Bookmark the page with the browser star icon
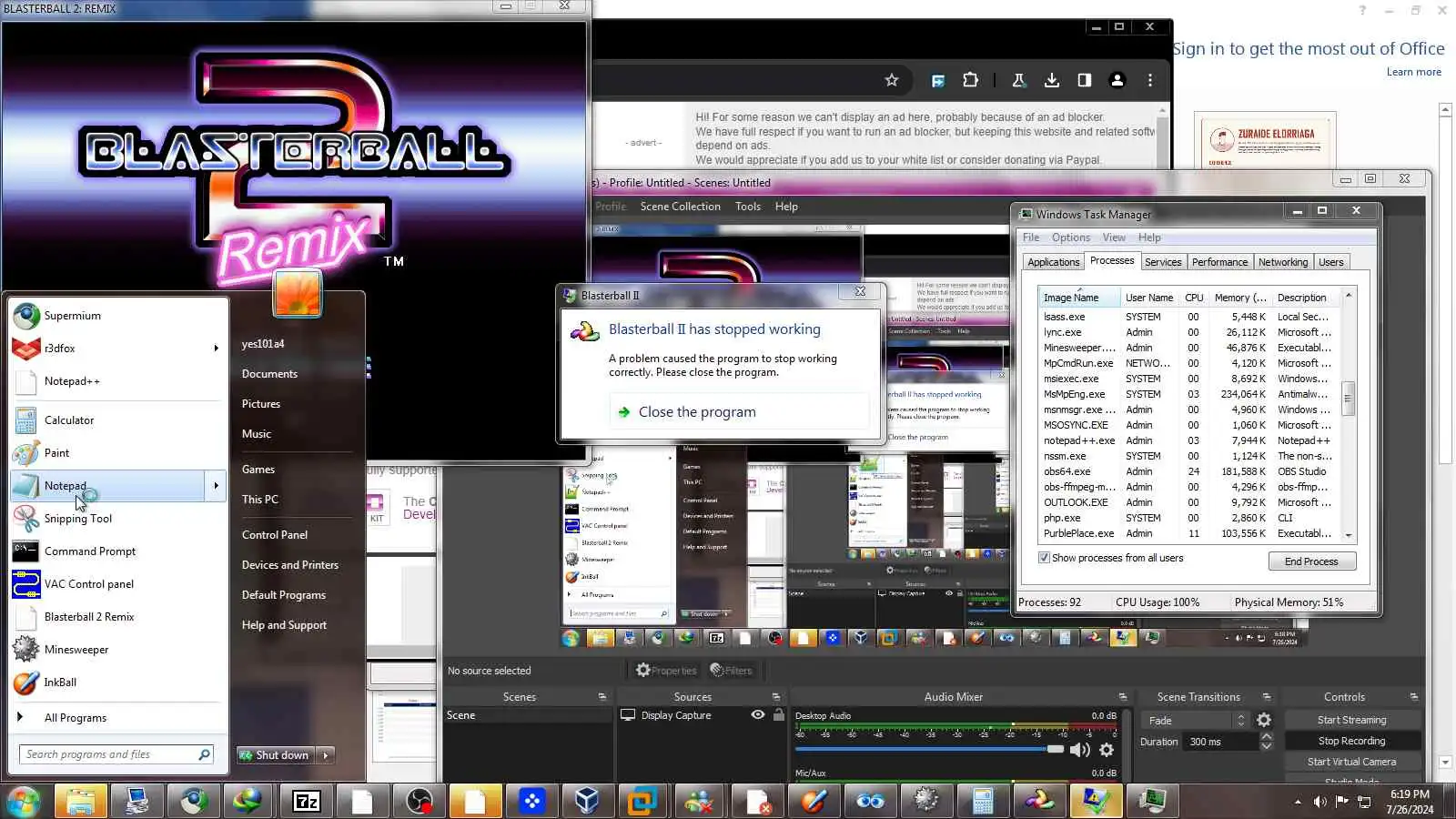Viewport: 1456px width, 819px height. 892,80
